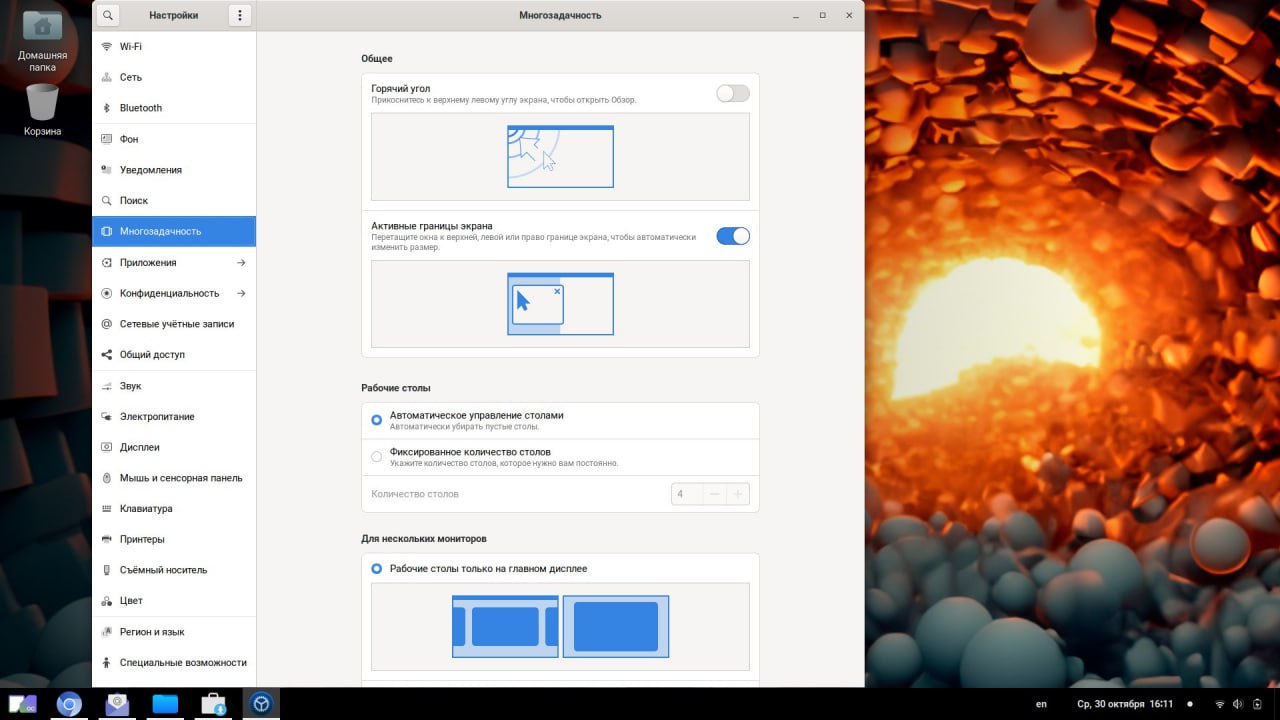The image size is (1280, 720).
Task: Click the Звук speaker icon in sidebar
Action: point(107,386)
